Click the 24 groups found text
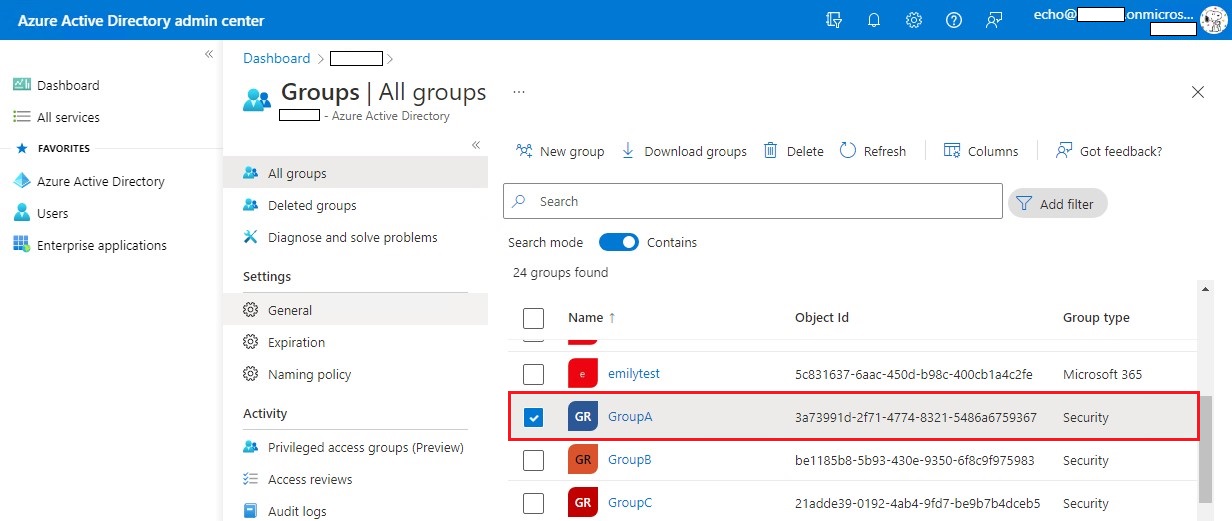Screen dimensions: 1232x521 [x=560, y=272]
